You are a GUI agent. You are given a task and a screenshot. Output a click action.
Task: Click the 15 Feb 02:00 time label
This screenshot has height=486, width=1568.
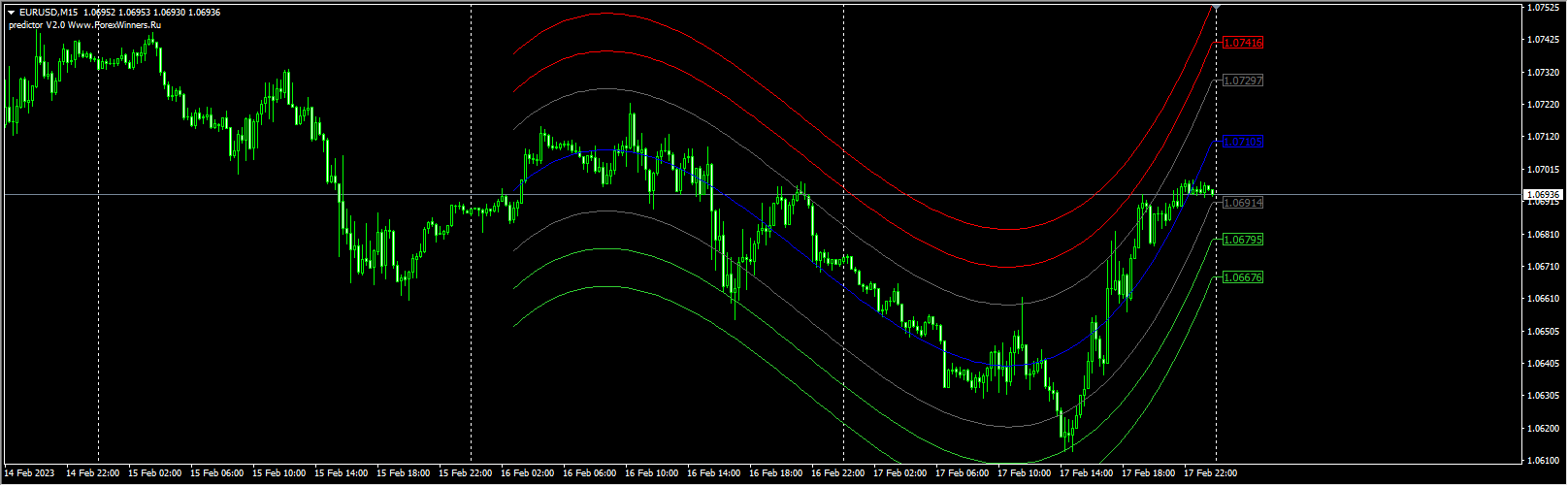(x=155, y=474)
